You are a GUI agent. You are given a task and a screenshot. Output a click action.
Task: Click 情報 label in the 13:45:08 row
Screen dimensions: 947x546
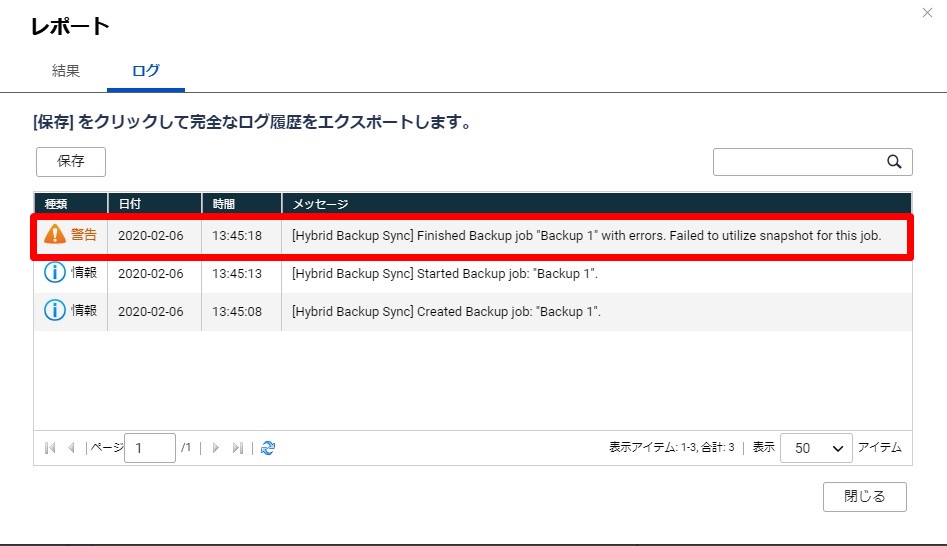coord(83,310)
